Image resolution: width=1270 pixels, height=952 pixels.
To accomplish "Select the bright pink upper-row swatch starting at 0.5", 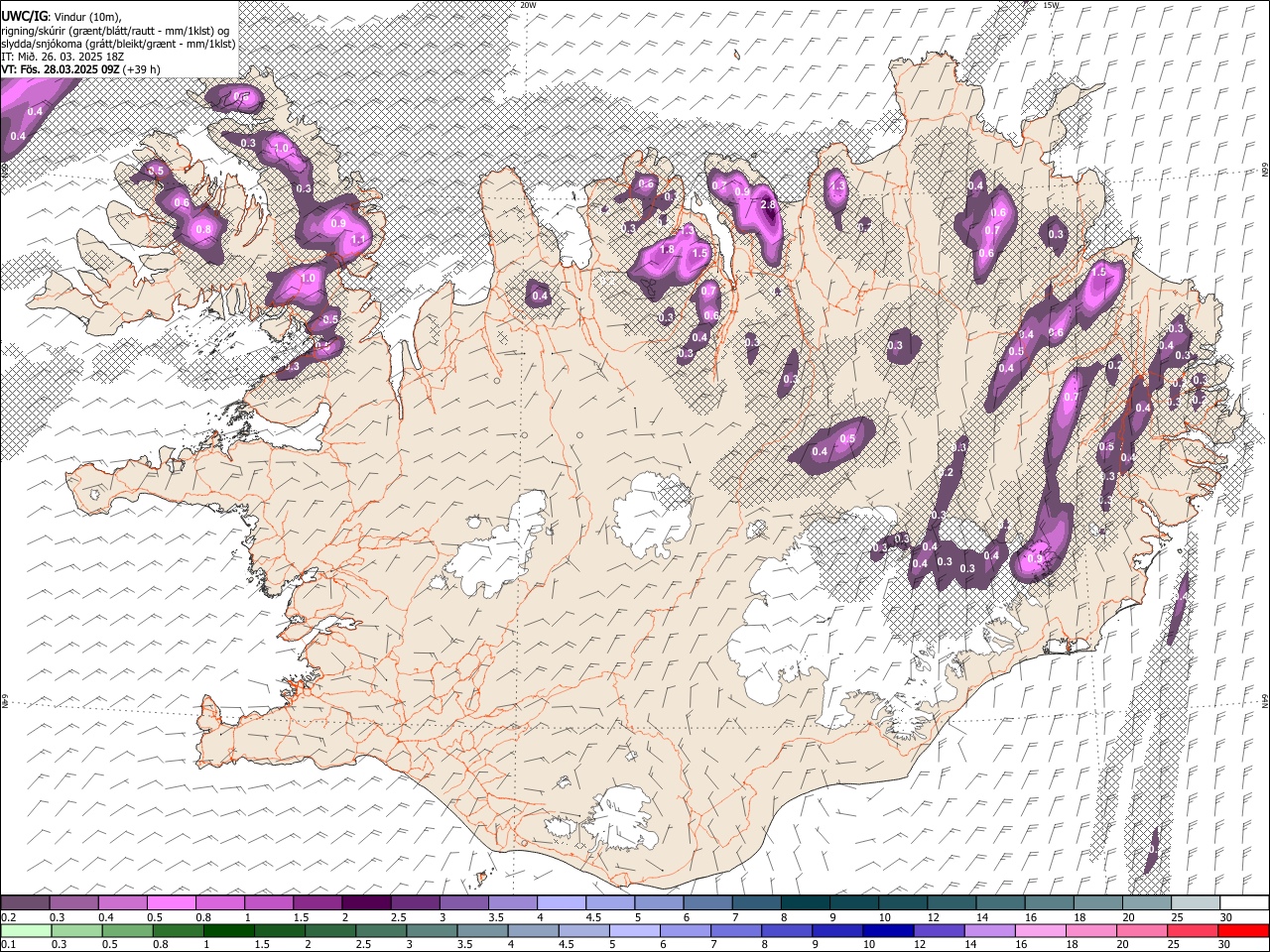I will pos(171,902).
